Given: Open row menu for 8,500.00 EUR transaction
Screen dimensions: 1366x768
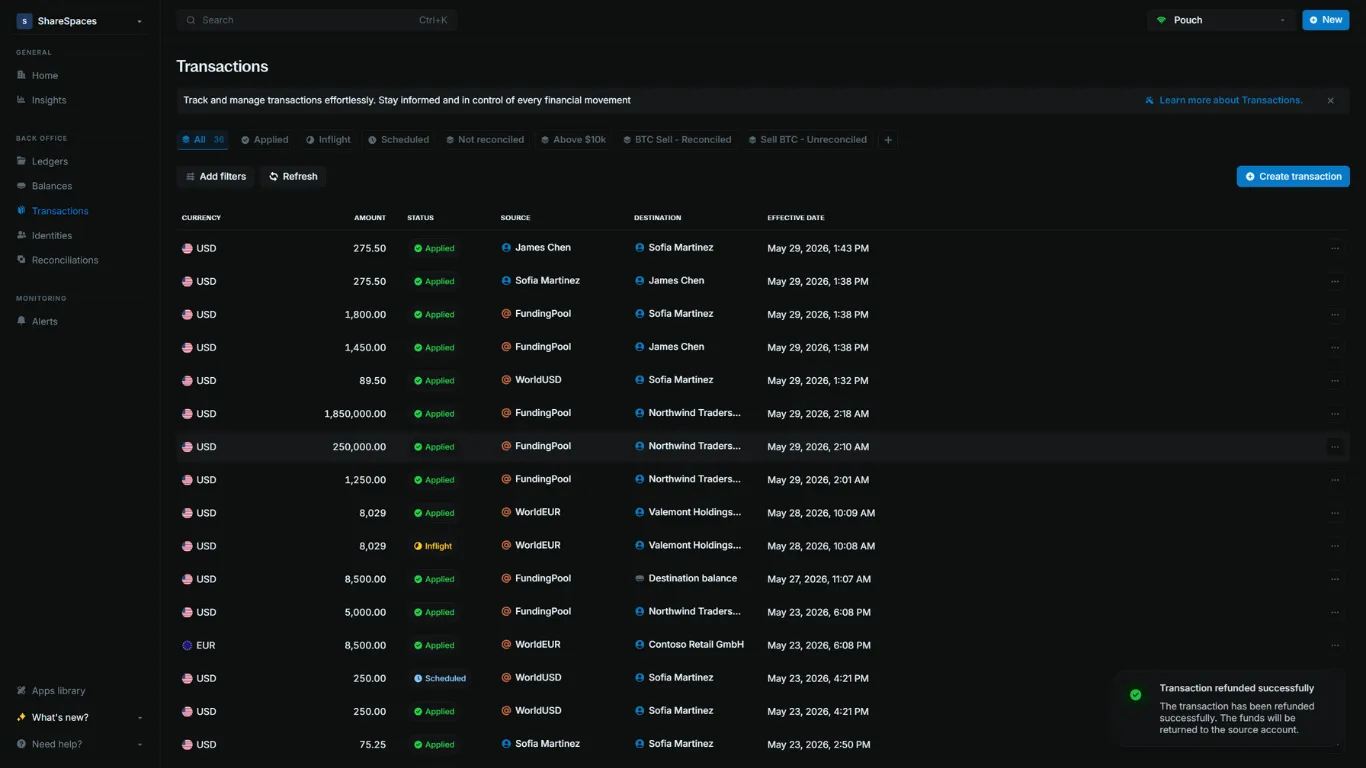Looking at the screenshot, I should pos(1335,645).
